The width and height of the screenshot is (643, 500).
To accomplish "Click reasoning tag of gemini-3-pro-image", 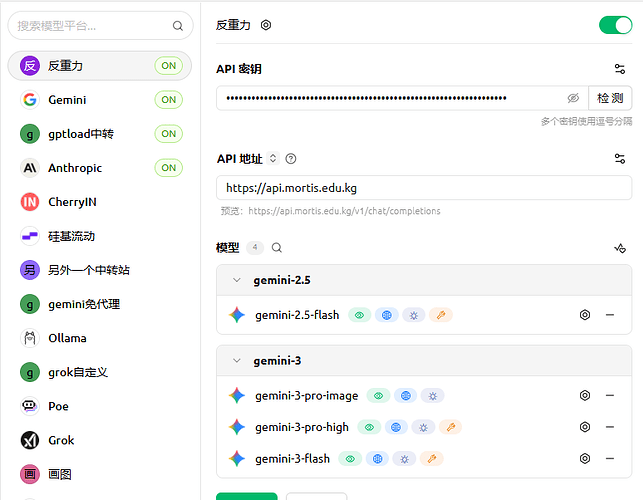I will pyautogui.click(x=433, y=396).
